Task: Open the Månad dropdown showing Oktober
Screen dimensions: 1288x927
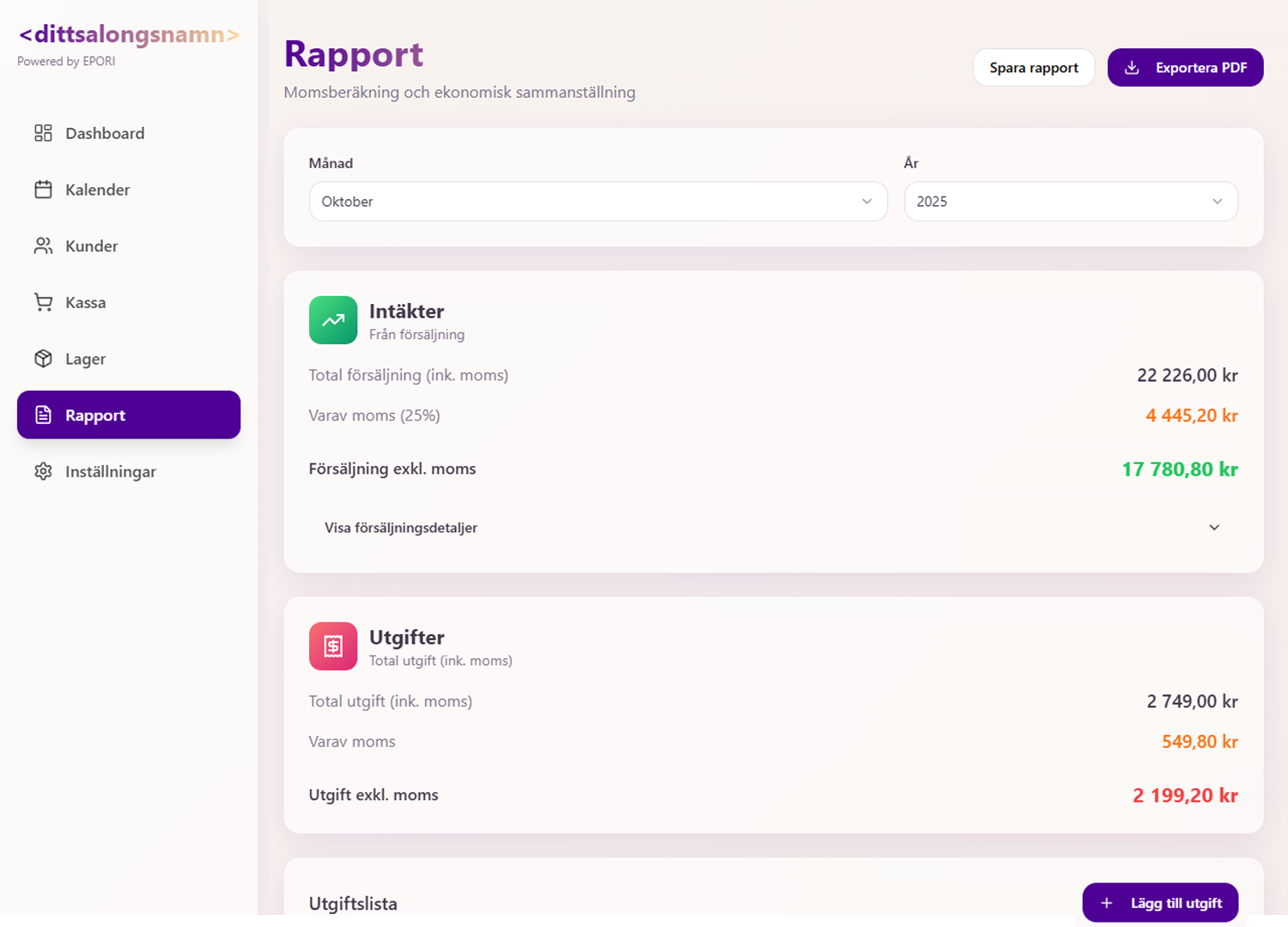Action: click(x=598, y=202)
